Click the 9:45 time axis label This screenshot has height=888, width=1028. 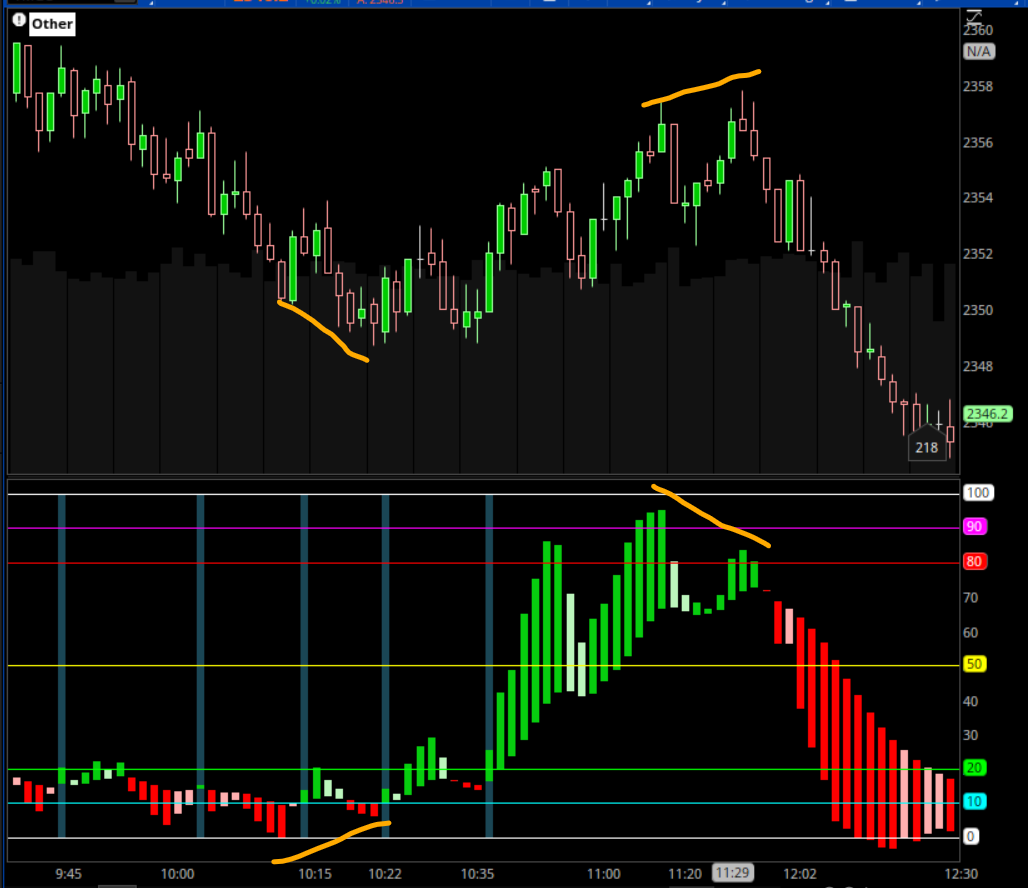[69, 873]
